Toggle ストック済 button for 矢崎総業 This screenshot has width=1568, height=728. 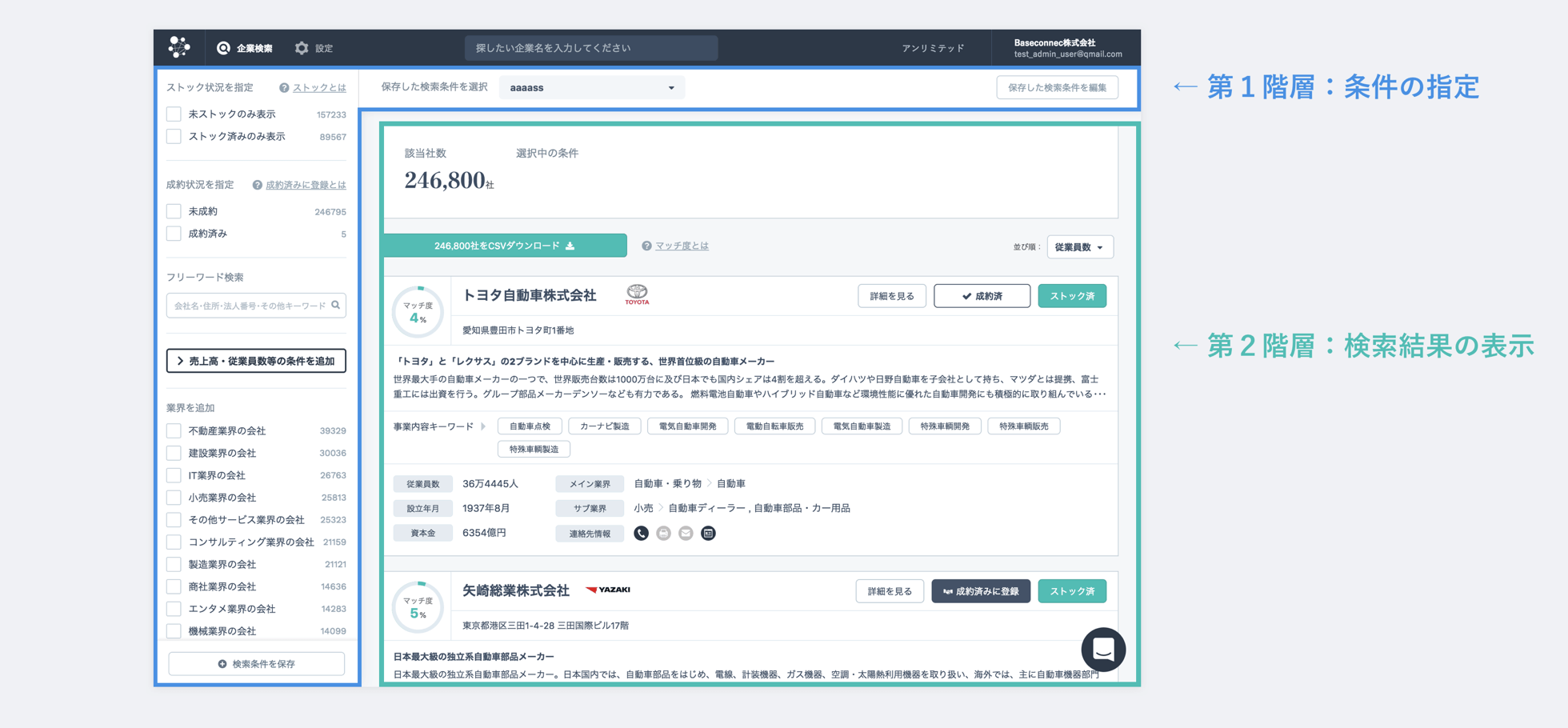(1072, 591)
